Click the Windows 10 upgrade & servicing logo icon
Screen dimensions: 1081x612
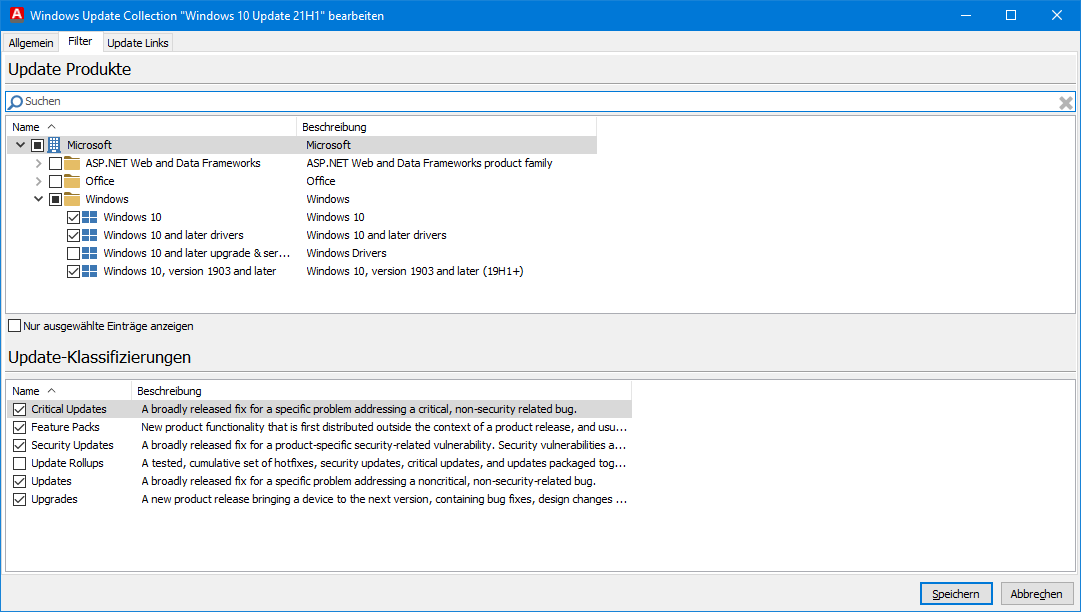pos(90,253)
